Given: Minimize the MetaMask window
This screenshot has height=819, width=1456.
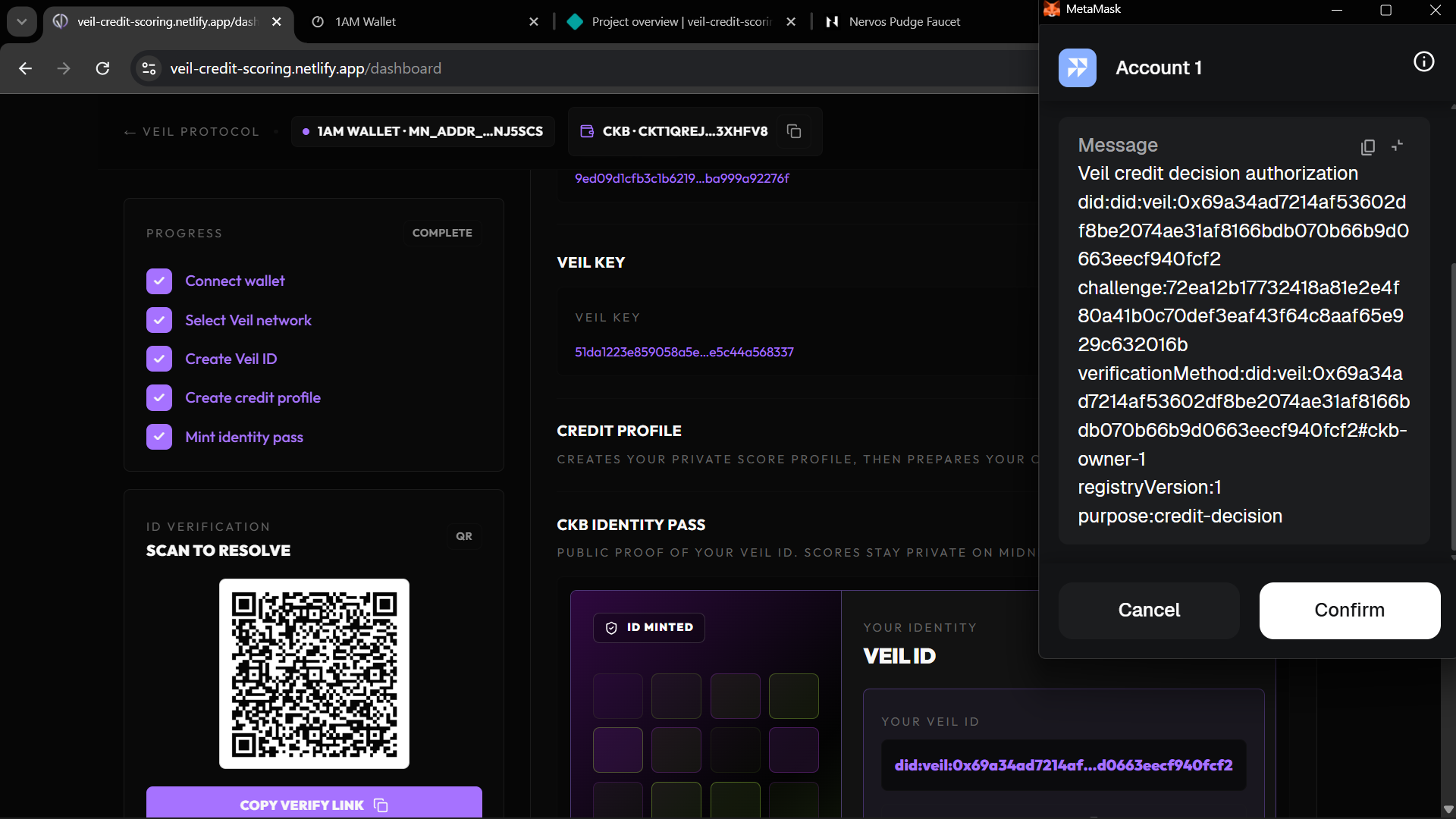Looking at the screenshot, I should 1337,10.
